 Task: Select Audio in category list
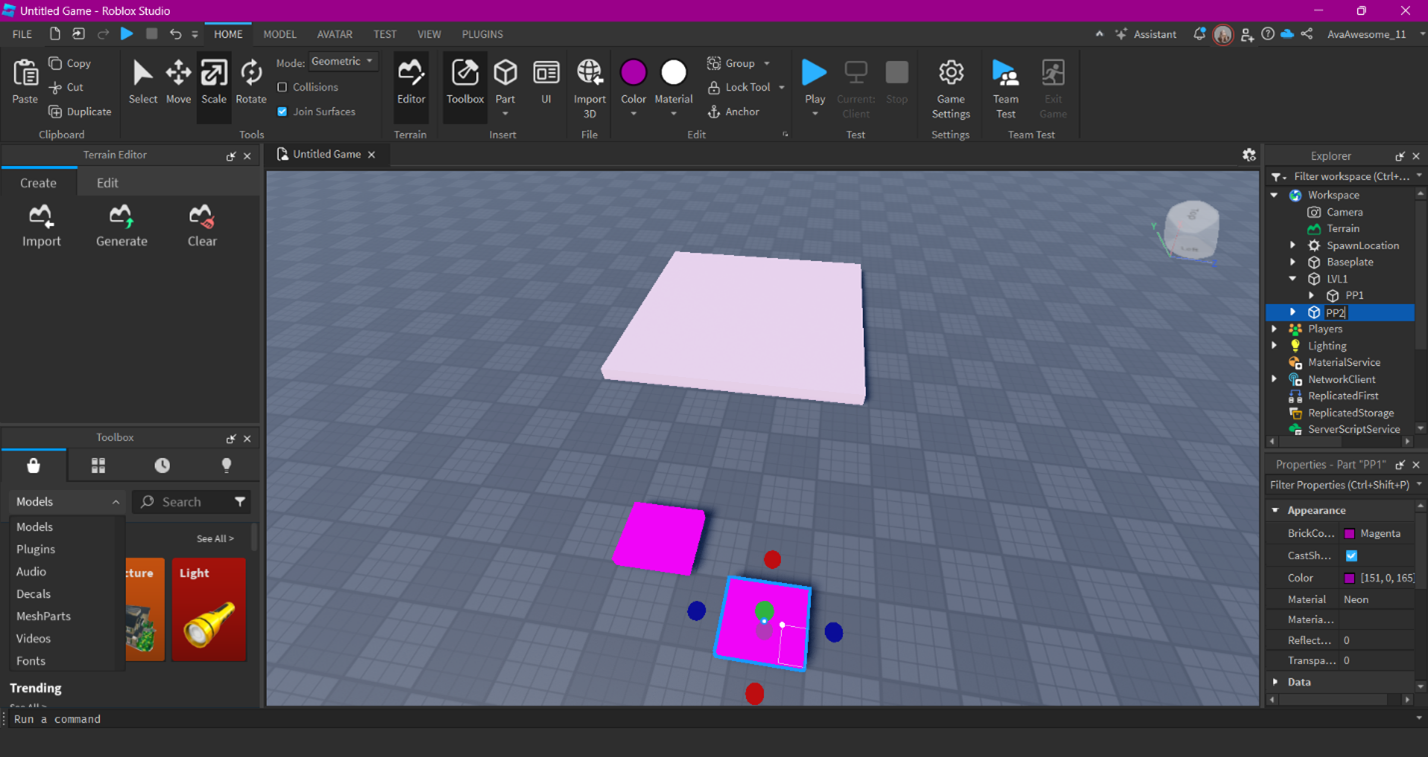pos(31,572)
